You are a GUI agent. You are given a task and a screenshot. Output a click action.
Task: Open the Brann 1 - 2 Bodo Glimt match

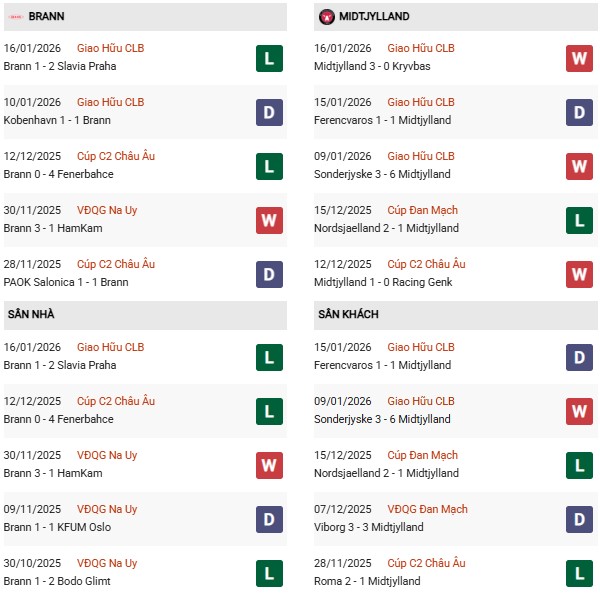55,581
